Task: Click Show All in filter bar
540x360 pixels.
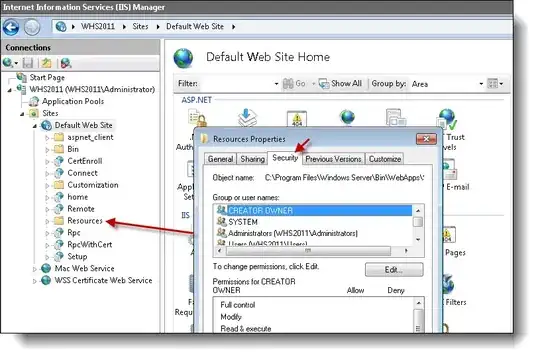Action: tap(346, 84)
